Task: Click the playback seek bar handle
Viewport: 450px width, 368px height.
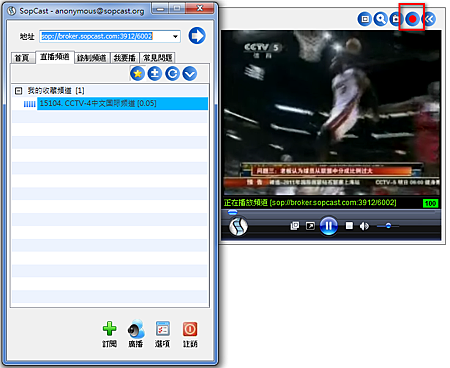Action: click(x=232, y=212)
